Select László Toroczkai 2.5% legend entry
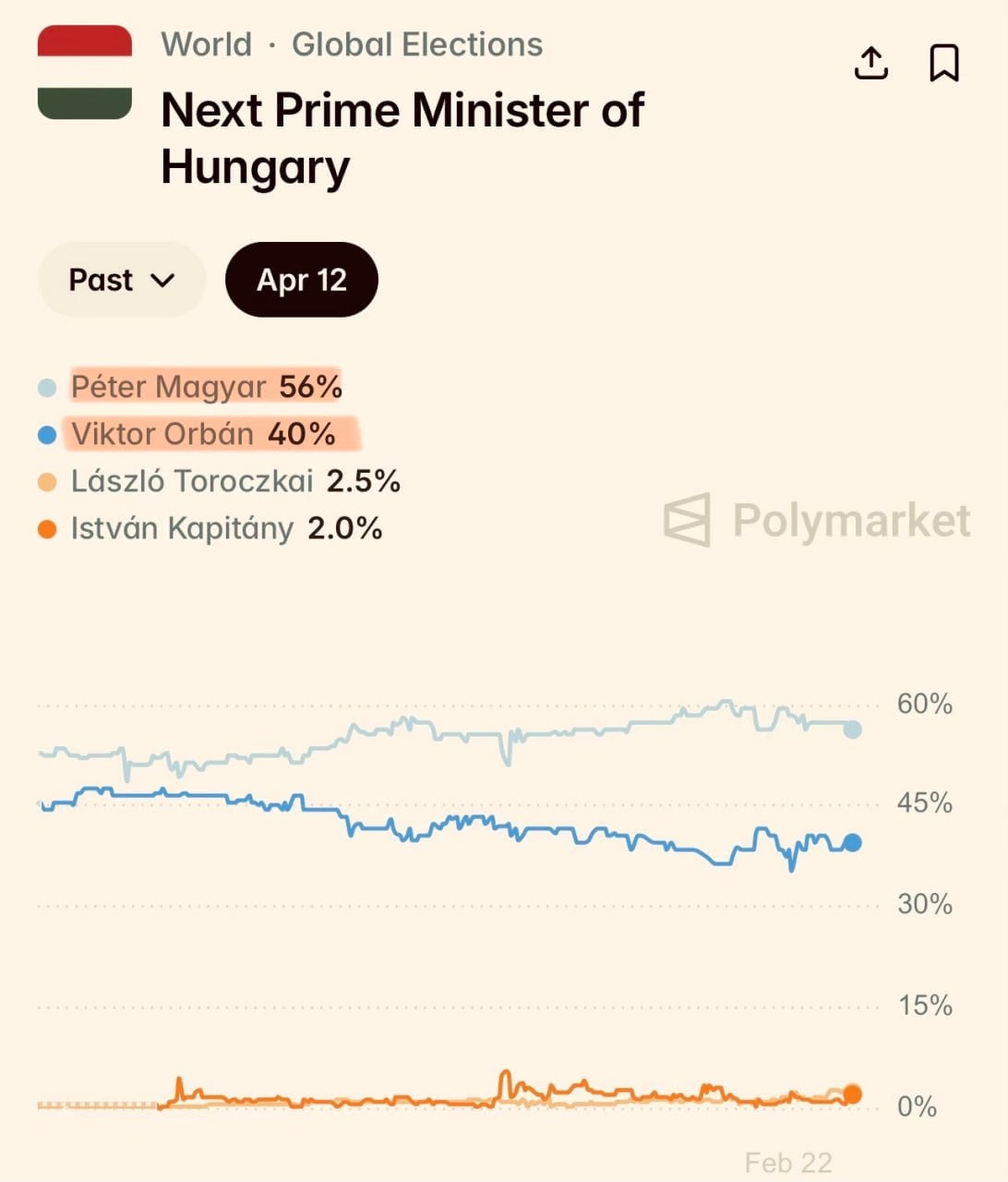The image size is (1008, 1182). coord(235,481)
